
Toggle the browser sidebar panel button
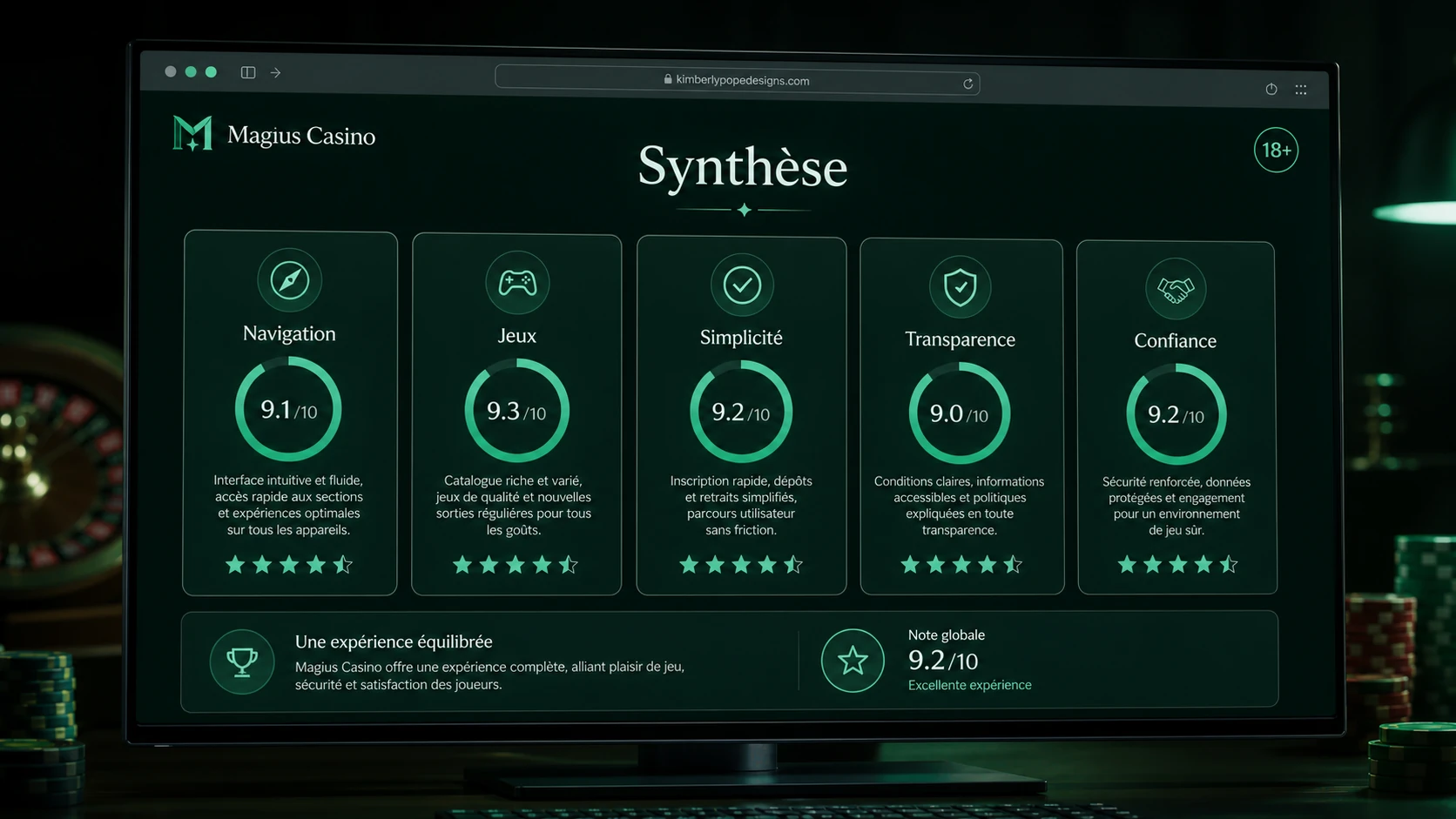click(248, 72)
